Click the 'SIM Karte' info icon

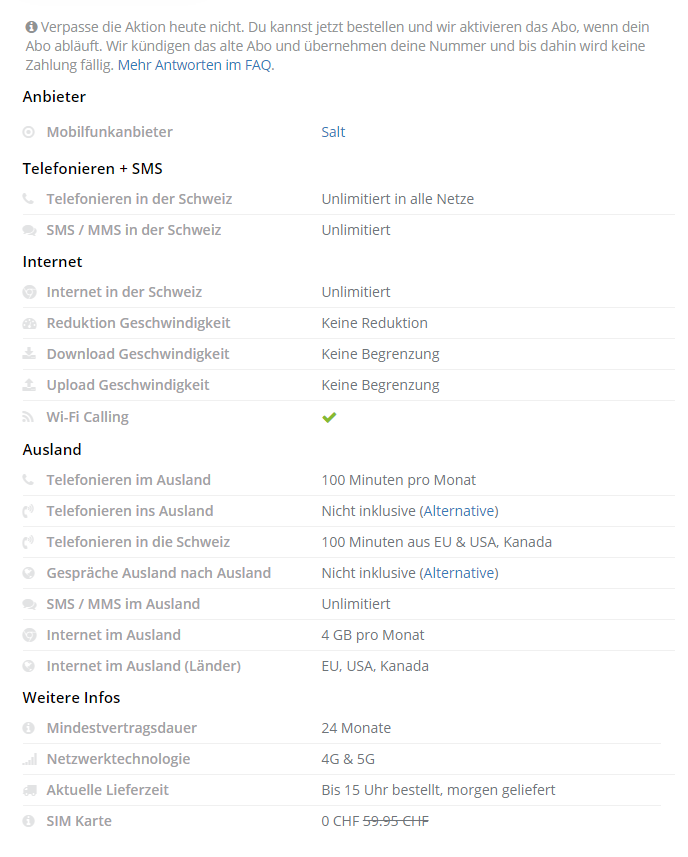pyautogui.click(x=28, y=821)
